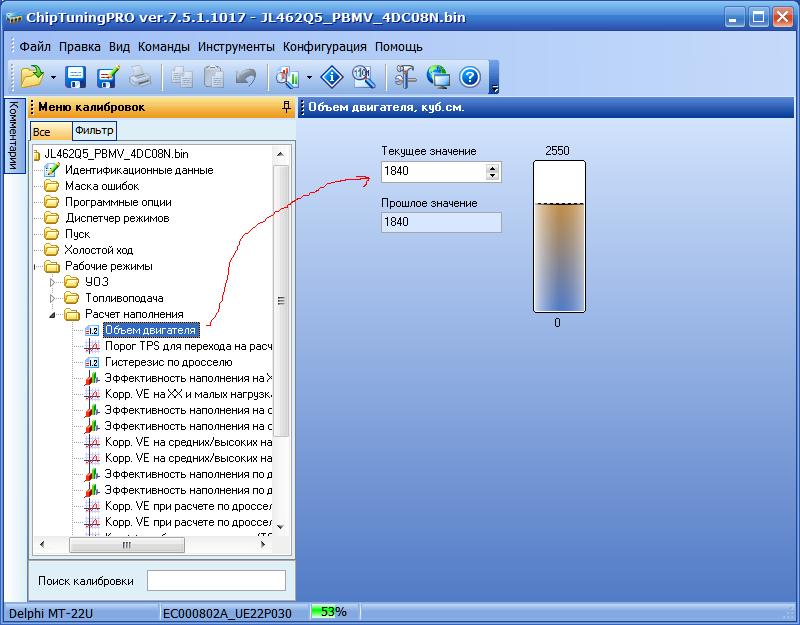Switch to the Фильтр tab
Screen dimensions: 800x625
[x=94, y=131]
